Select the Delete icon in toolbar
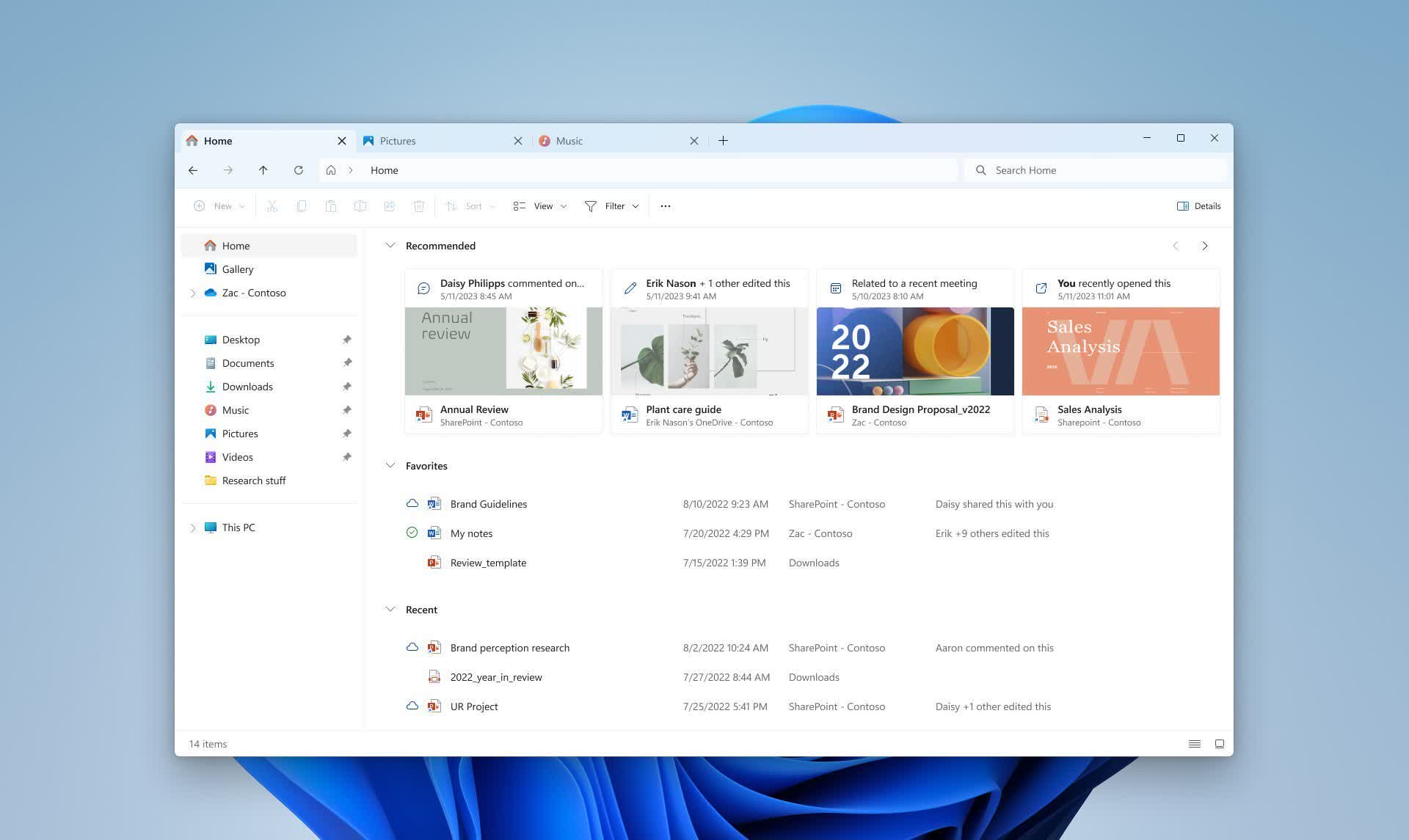 [418, 206]
